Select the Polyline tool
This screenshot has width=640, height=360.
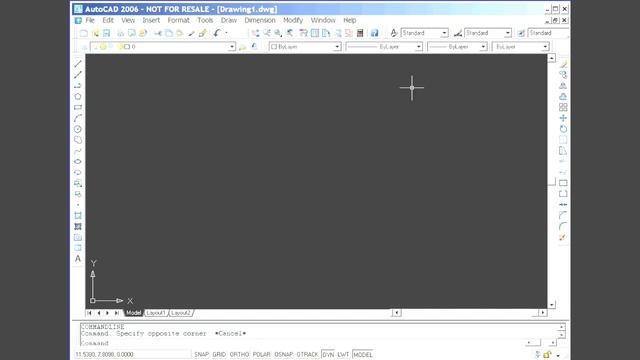point(78,86)
